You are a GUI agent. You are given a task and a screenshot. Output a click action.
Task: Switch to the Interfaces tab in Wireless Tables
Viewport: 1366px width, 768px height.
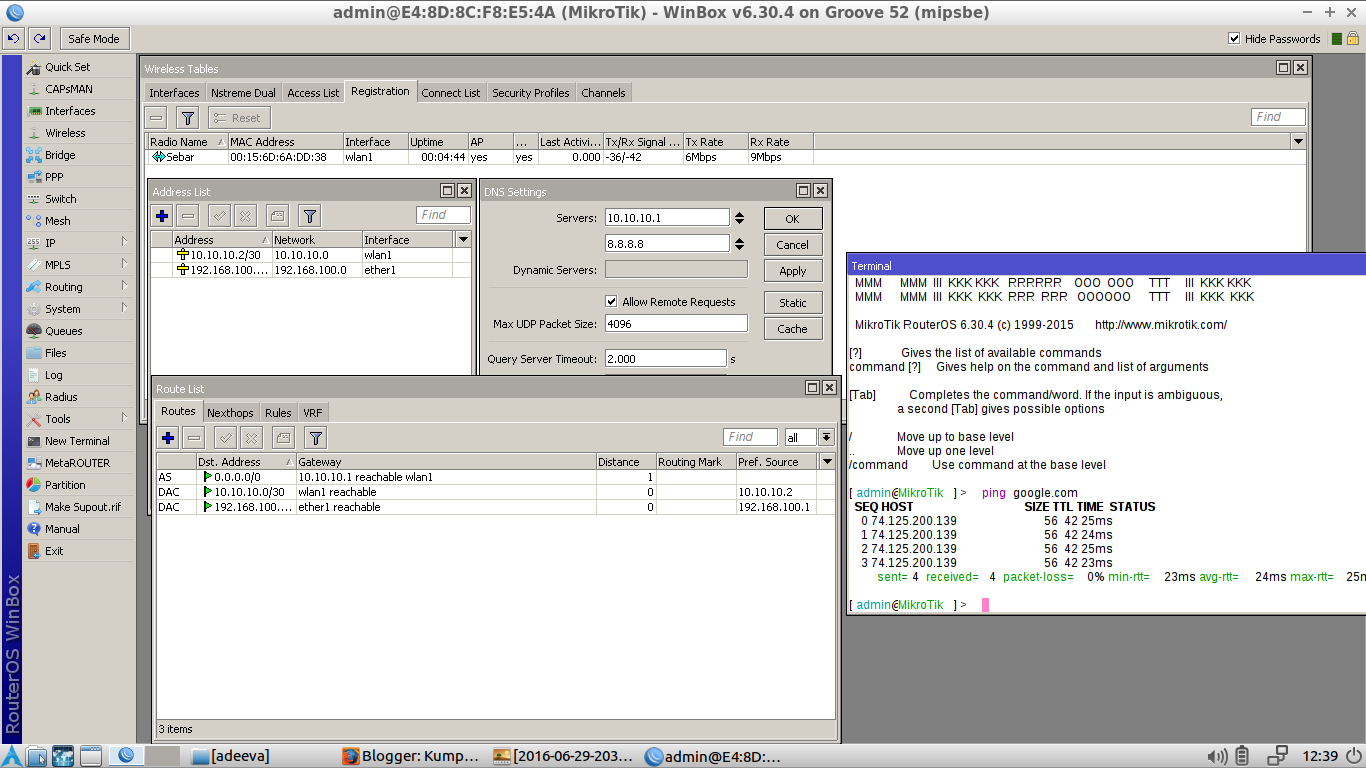pos(174,93)
